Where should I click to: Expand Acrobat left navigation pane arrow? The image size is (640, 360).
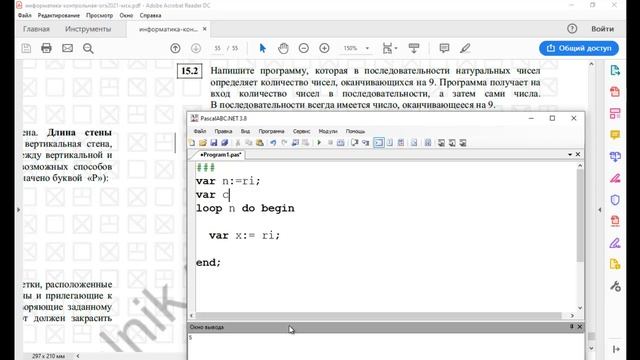click(x=18, y=210)
